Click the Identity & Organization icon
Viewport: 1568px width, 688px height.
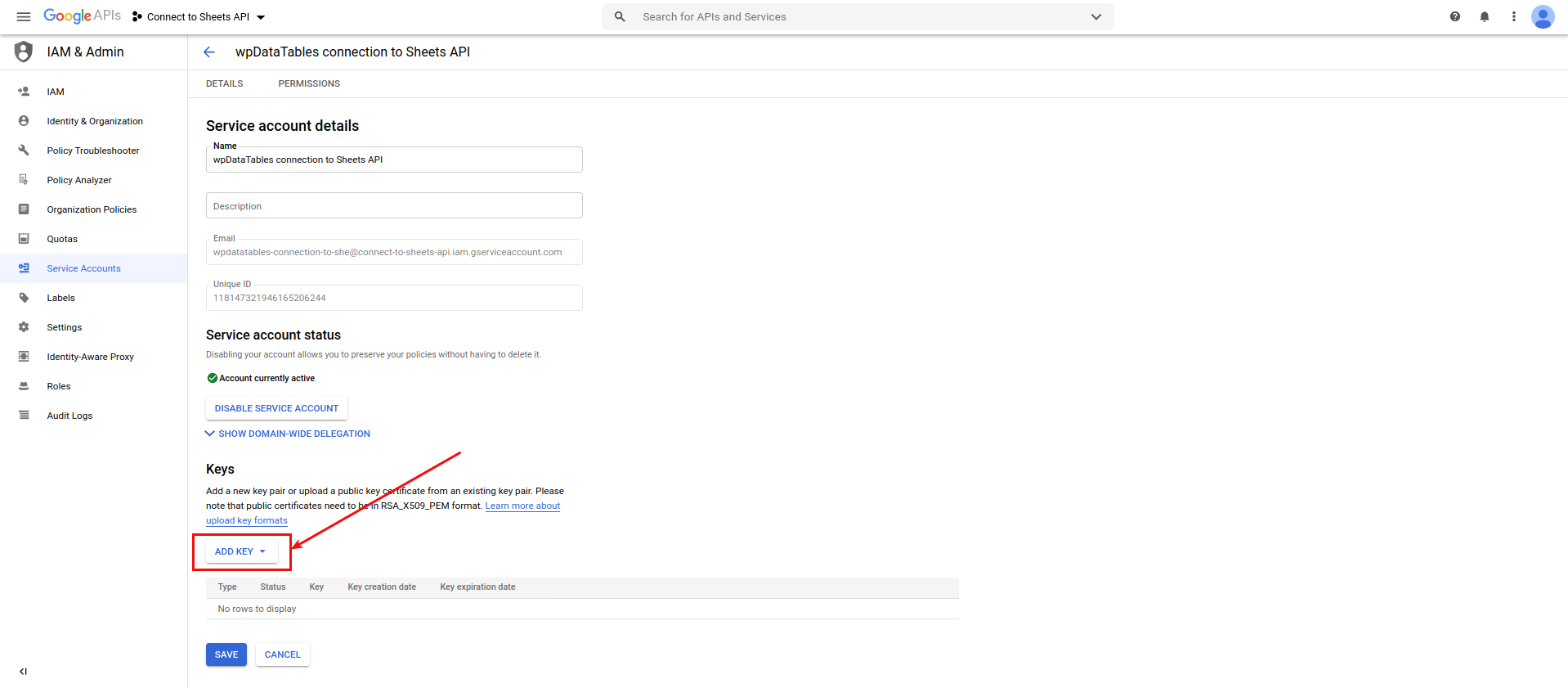24,121
